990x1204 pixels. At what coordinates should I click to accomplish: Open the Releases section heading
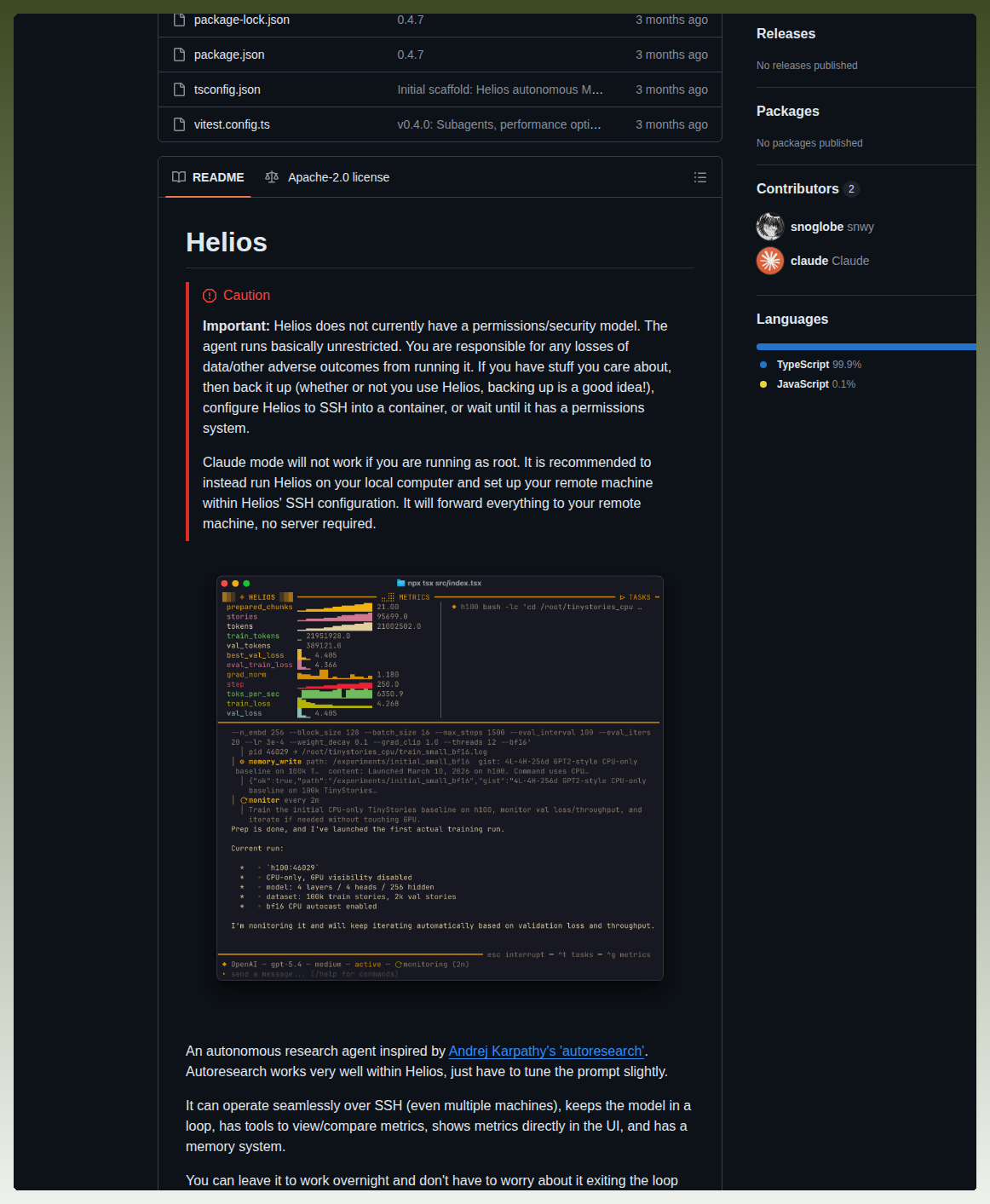pyautogui.click(x=786, y=34)
